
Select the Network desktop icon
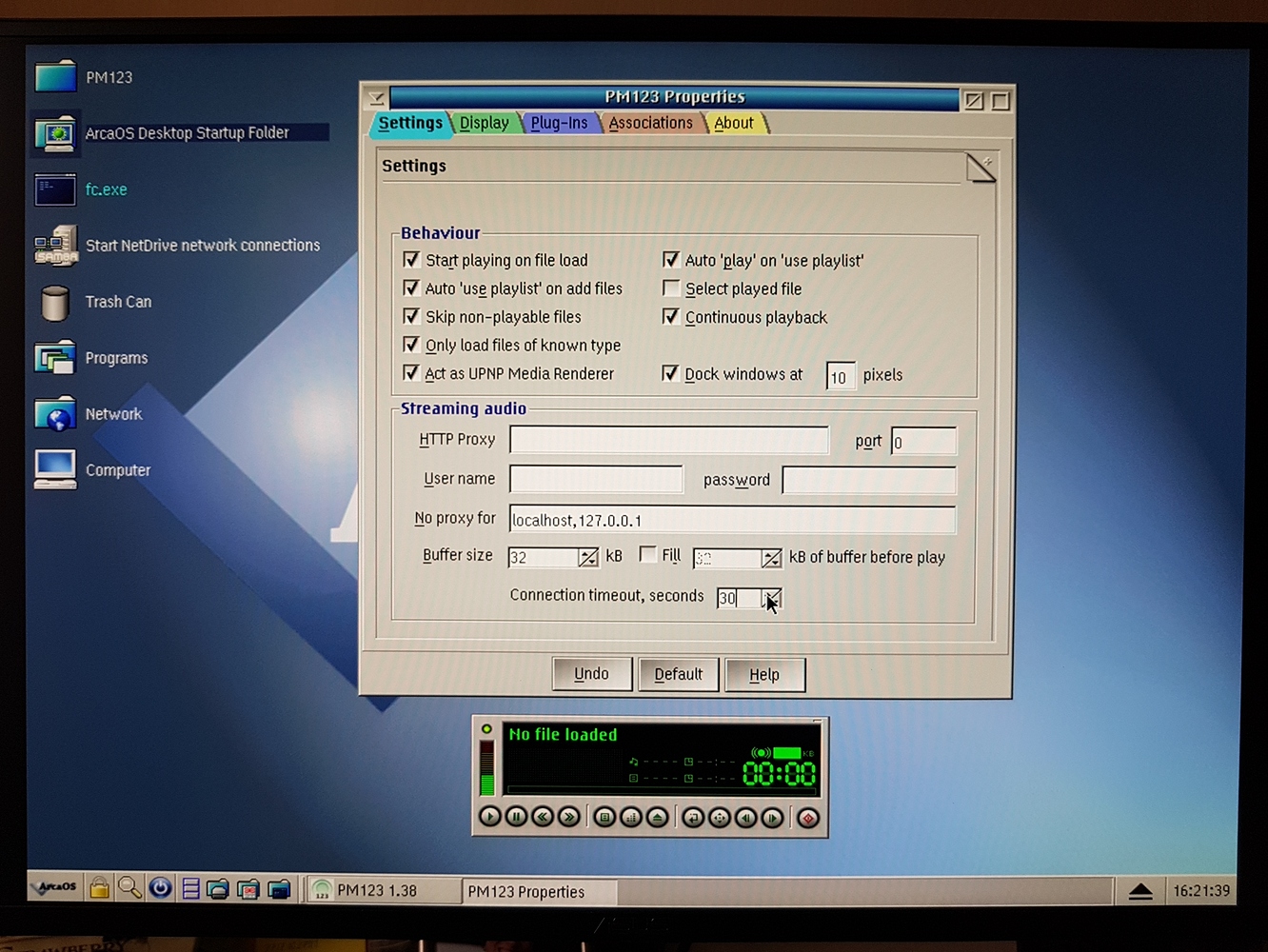[x=55, y=414]
